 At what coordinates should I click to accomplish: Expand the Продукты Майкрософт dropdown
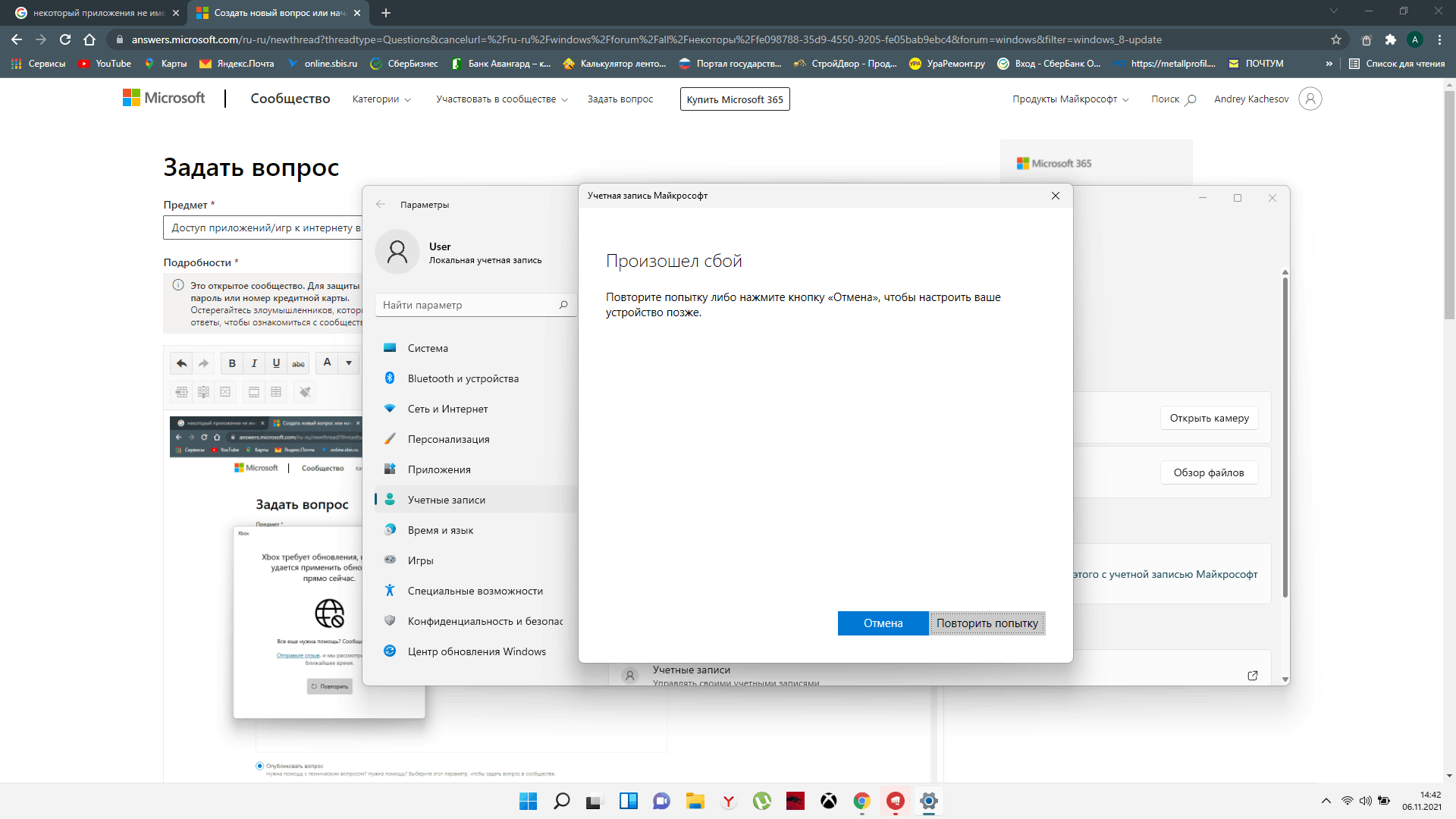[x=1070, y=99]
